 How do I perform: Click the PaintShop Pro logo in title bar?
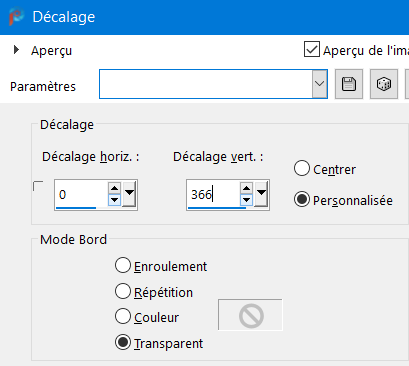coord(16,17)
